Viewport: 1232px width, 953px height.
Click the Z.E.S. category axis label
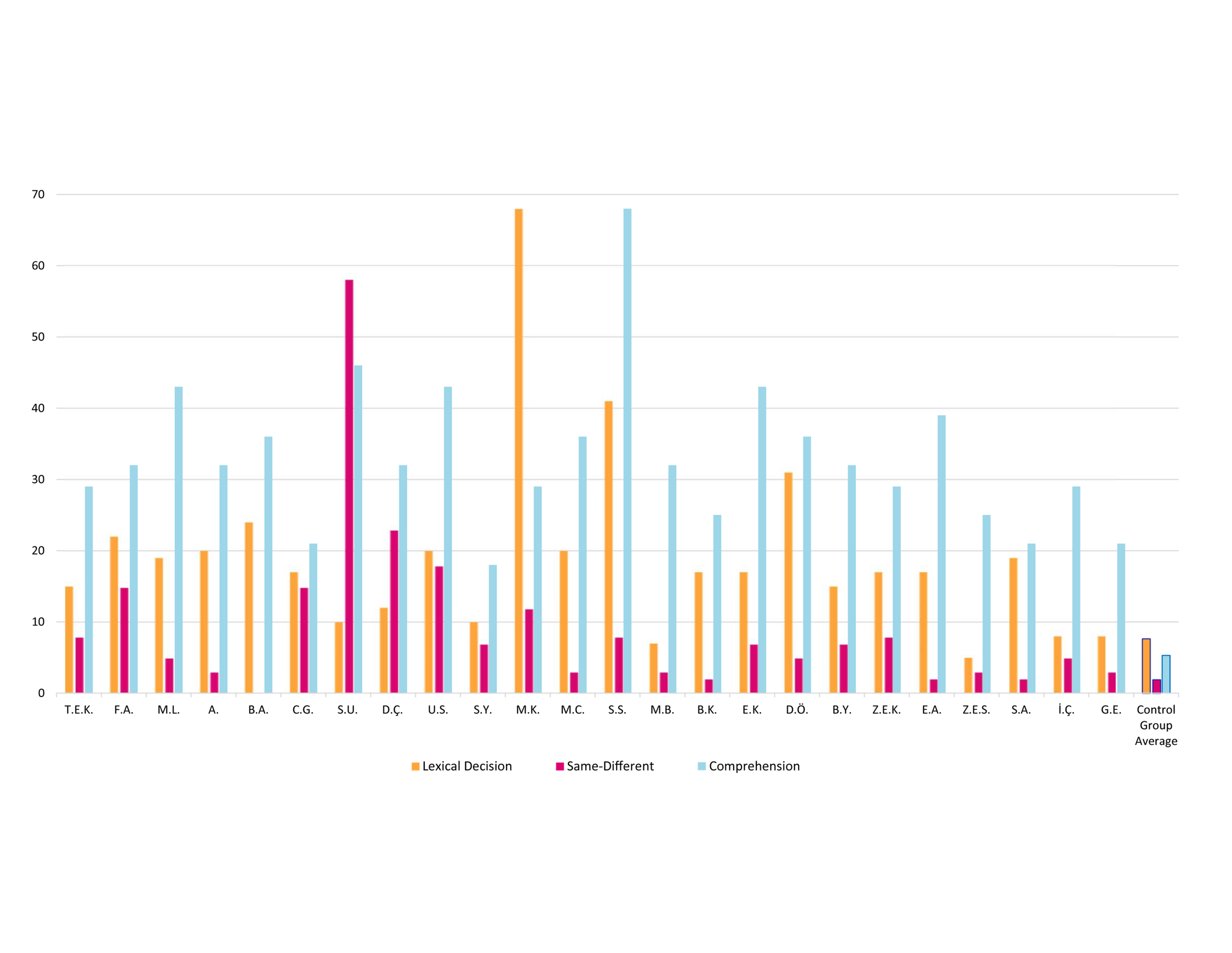976,710
